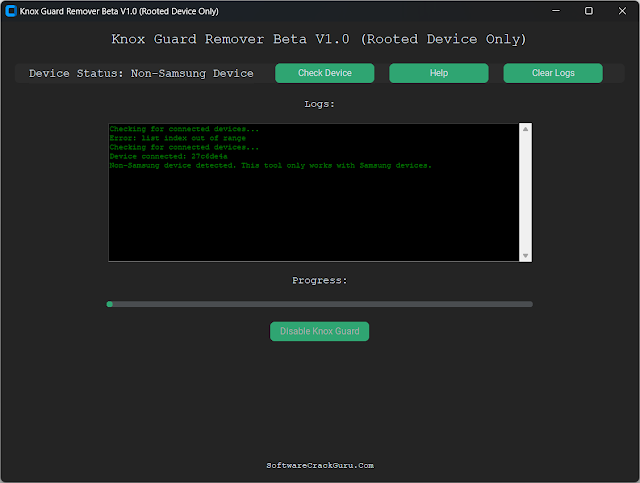
Task: Click the green progress bar indicator
Action: (x=109, y=304)
